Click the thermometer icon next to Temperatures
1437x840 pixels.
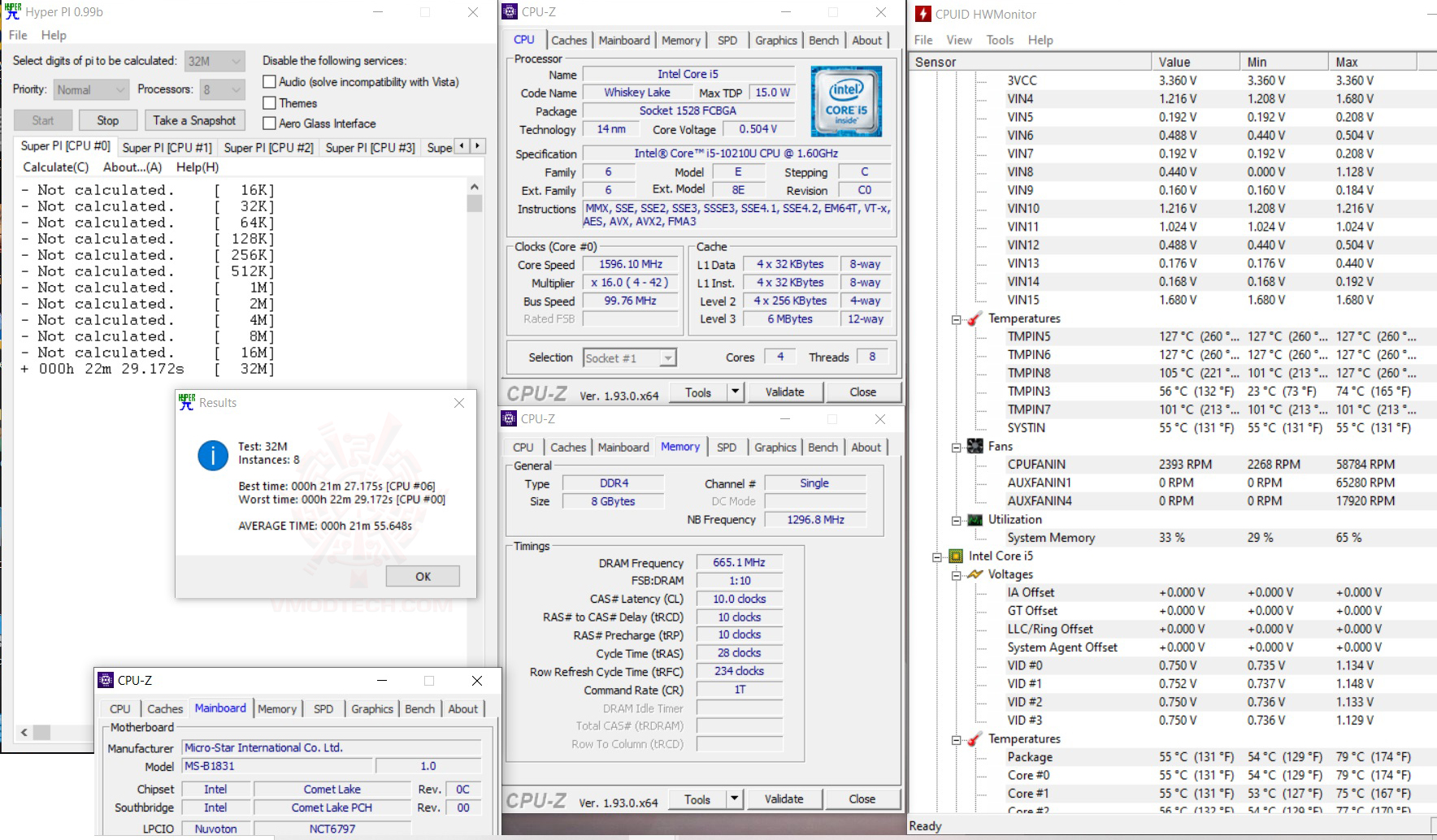pyautogui.click(x=975, y=318)
